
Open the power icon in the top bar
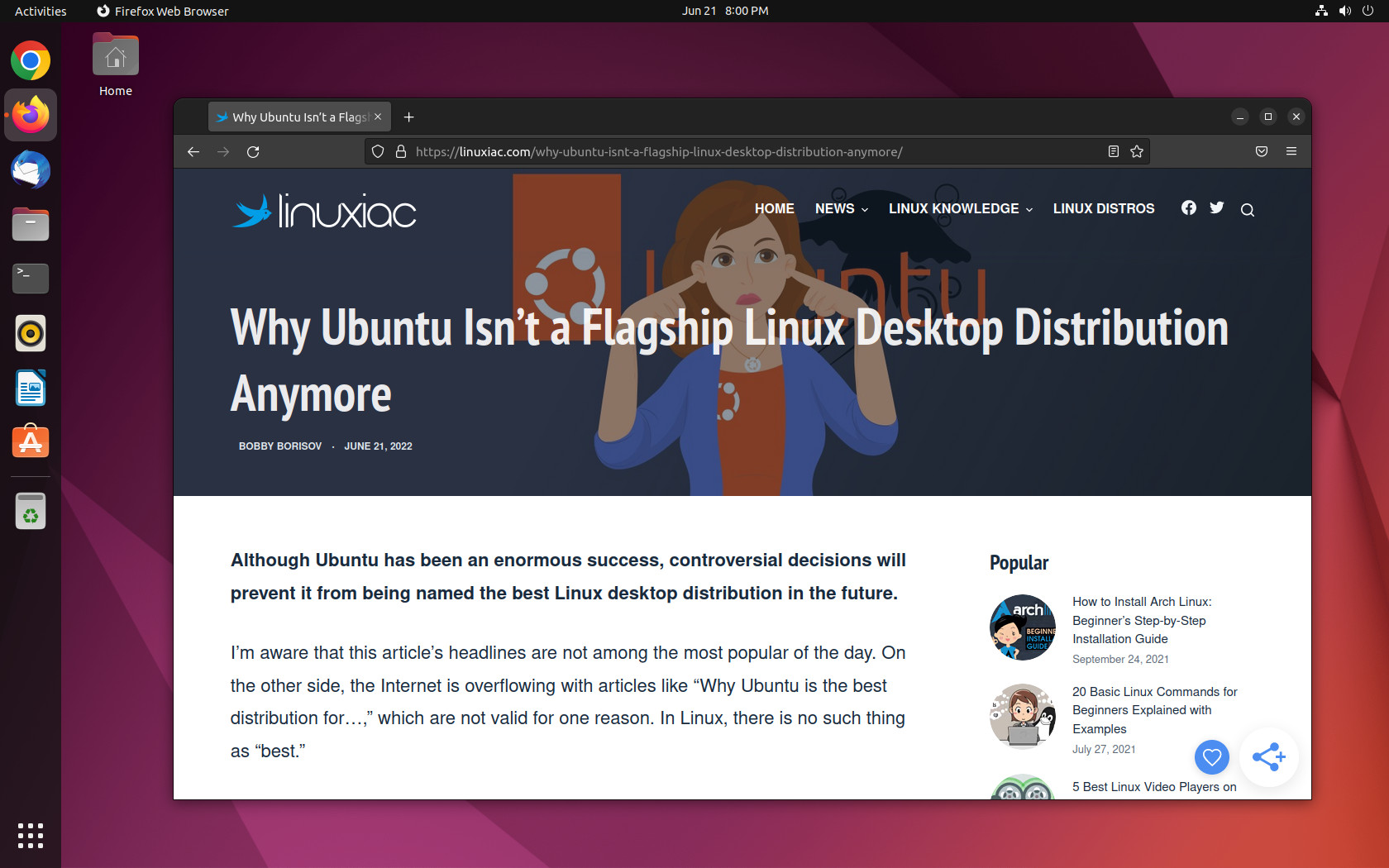tap(1368, 11)
